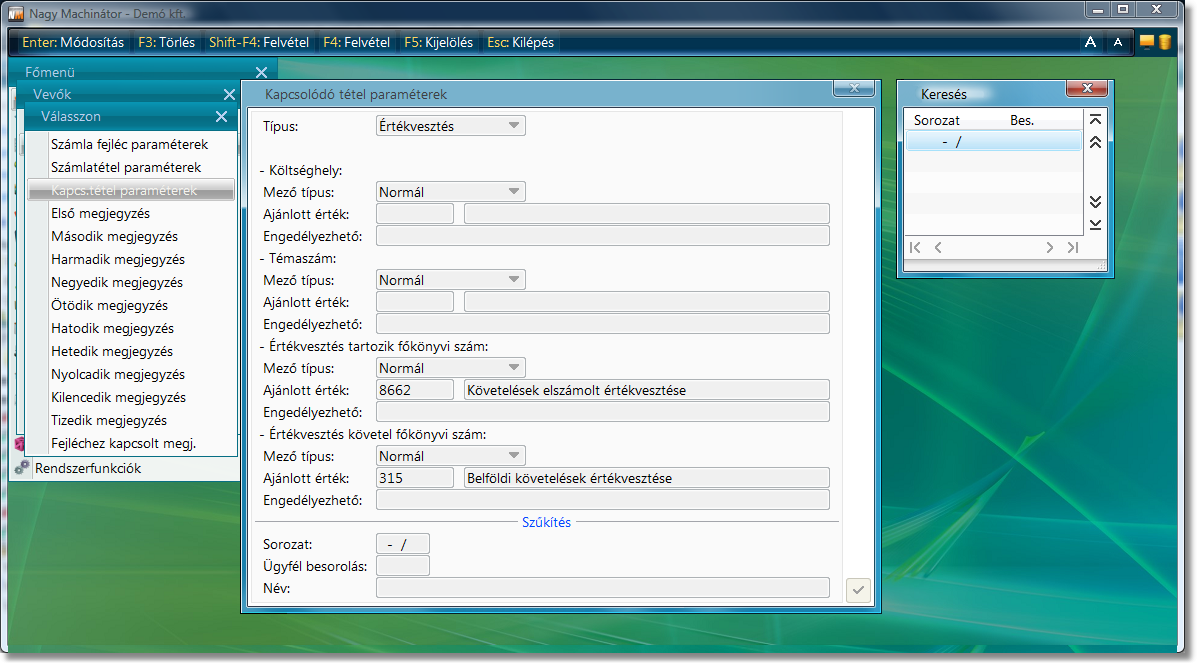Image resolution: width=1197 pixels, height=665 pixels.
Task: Click the large font size A icon
Action: pyautogui.click(x=1090, y=42)
